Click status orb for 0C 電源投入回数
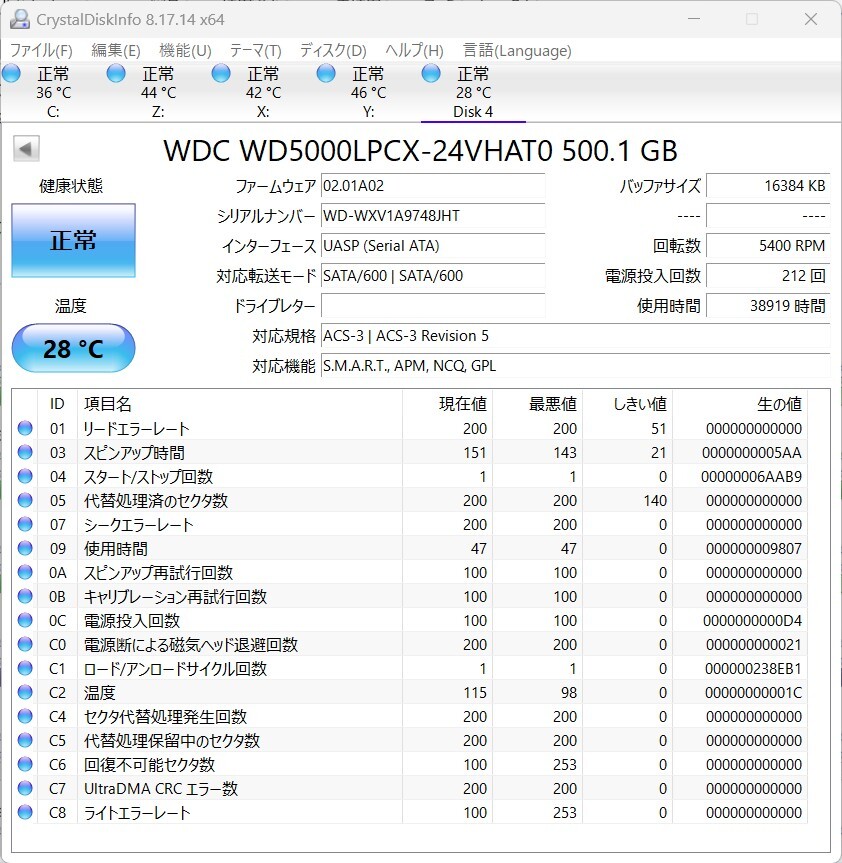Viewport: 842px width, 863px height. [x=25, y=620]
